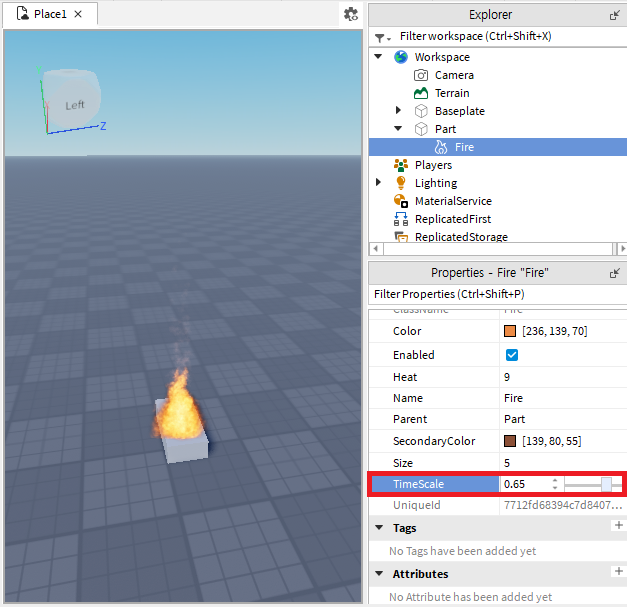Increase TimeScale with the up stepper arrow

[x=555, y=480]
